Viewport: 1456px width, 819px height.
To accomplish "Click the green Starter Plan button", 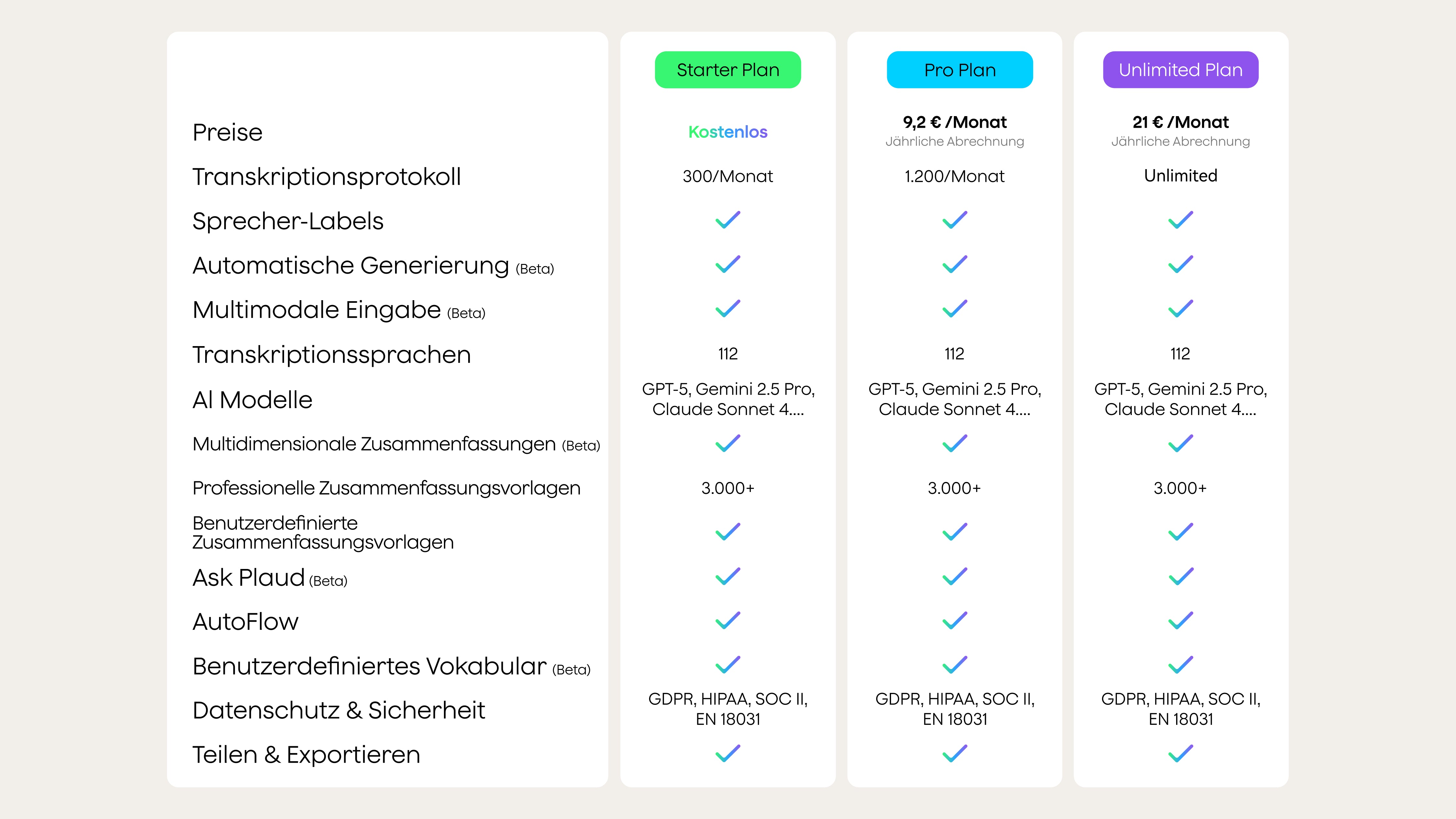I will coord(727,70).
